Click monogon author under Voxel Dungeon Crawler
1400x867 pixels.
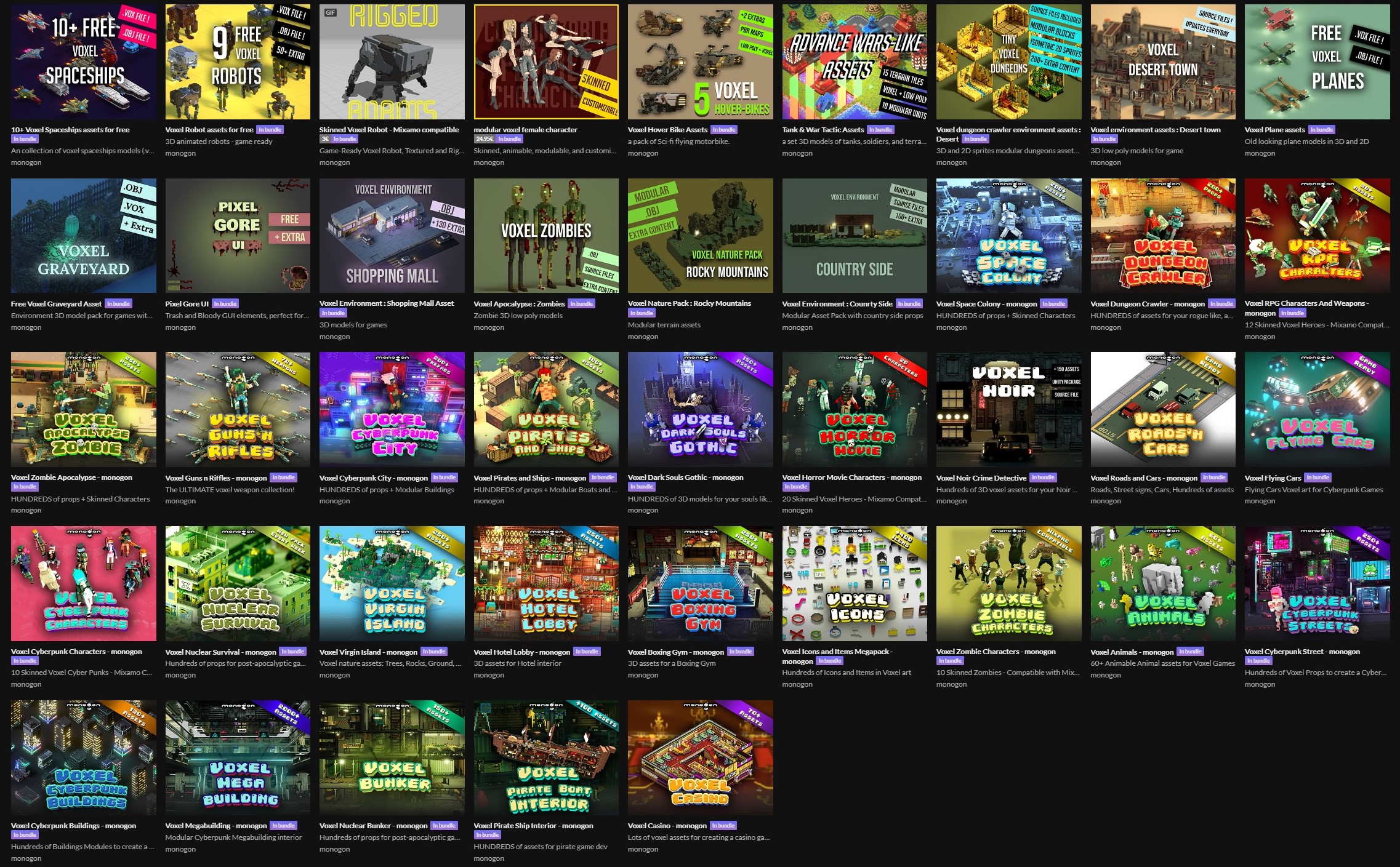coord(1106,327)
